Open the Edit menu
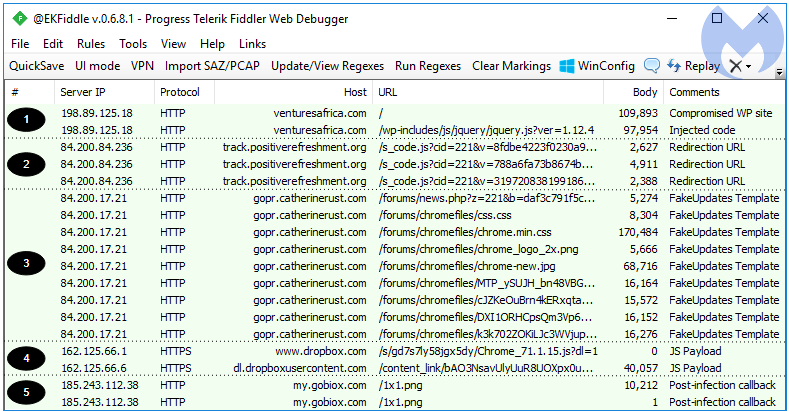Viewport: 789px width, 412px height. pyautogui.click(x=53, y=44)
